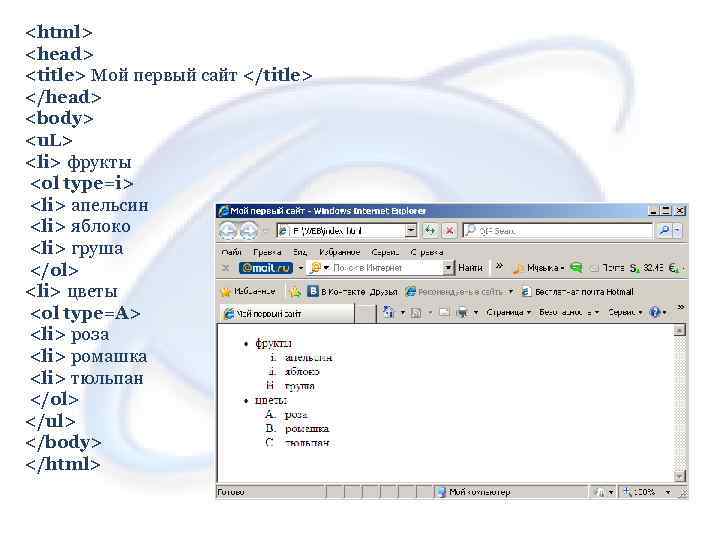This screenshot has width=720, height=540.
Task: Open status bar security icon dropdown
Action: pos(611,492)
